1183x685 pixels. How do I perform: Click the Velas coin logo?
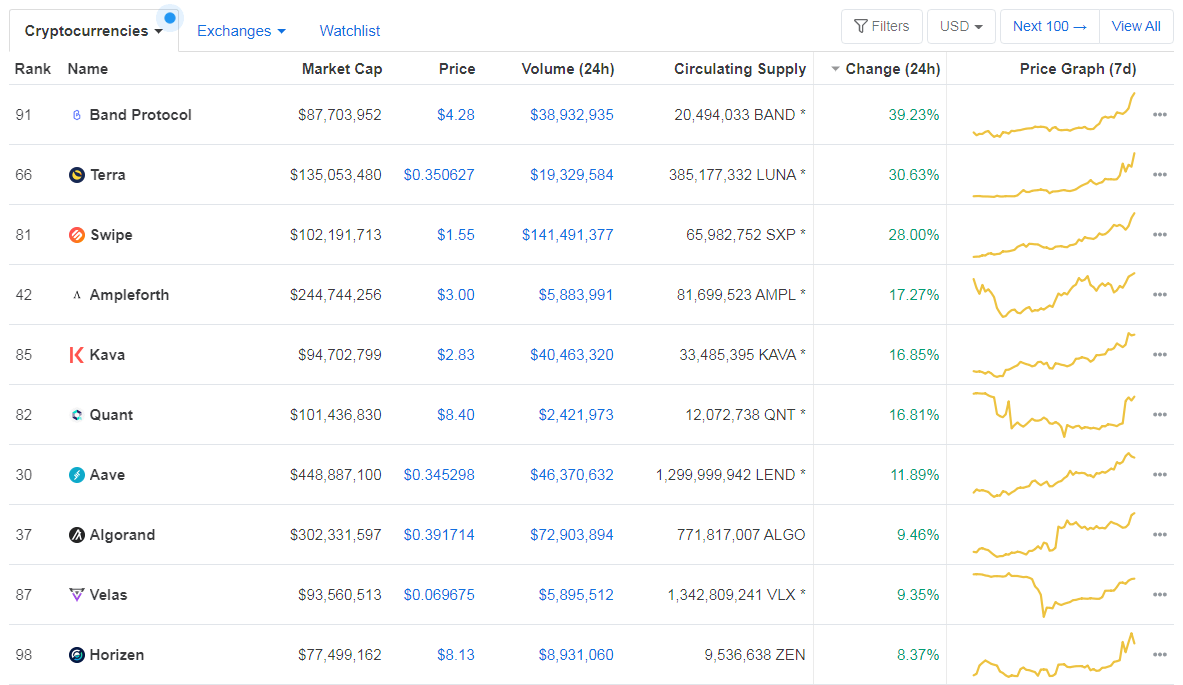tap(76, 594)
